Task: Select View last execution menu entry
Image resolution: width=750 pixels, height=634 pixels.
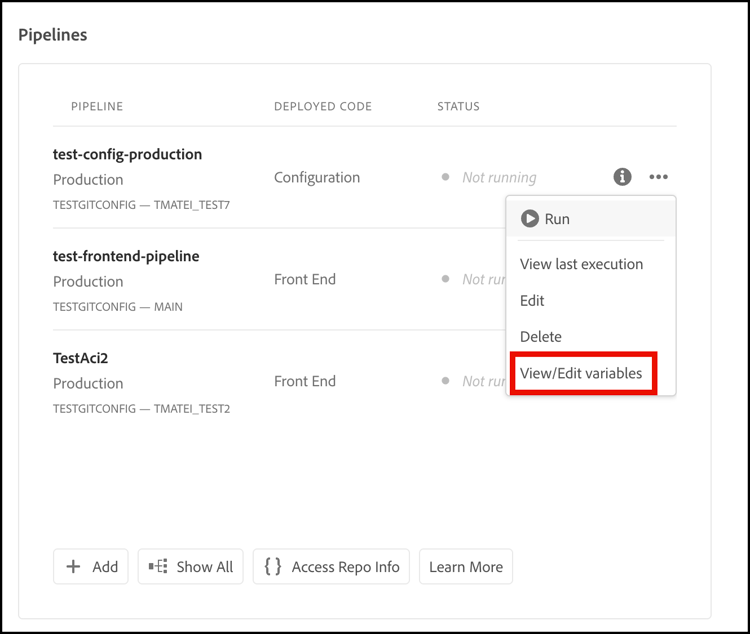Action: pos(581,264)
